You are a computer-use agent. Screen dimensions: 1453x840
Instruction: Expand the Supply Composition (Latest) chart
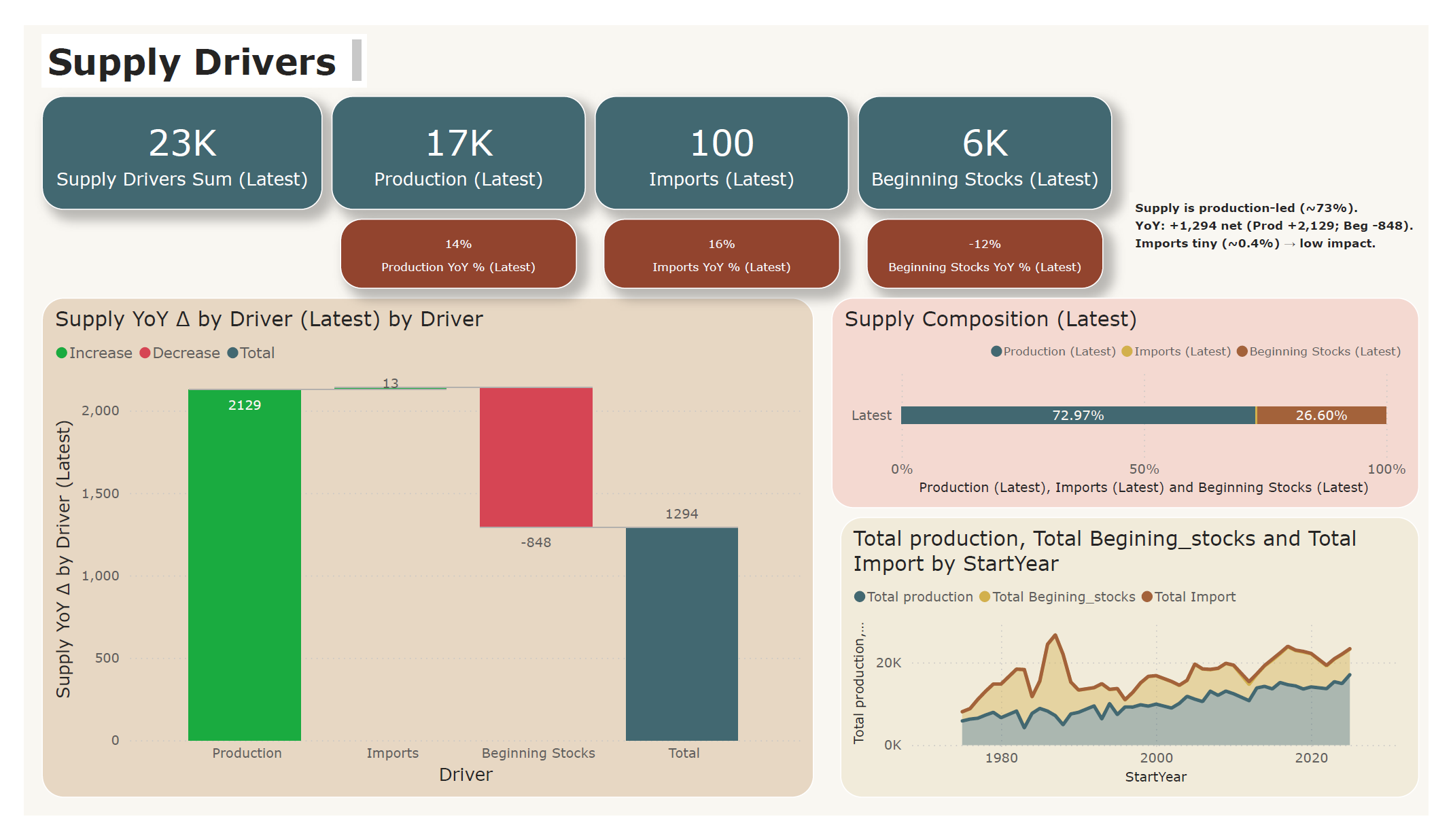[992, 319]
